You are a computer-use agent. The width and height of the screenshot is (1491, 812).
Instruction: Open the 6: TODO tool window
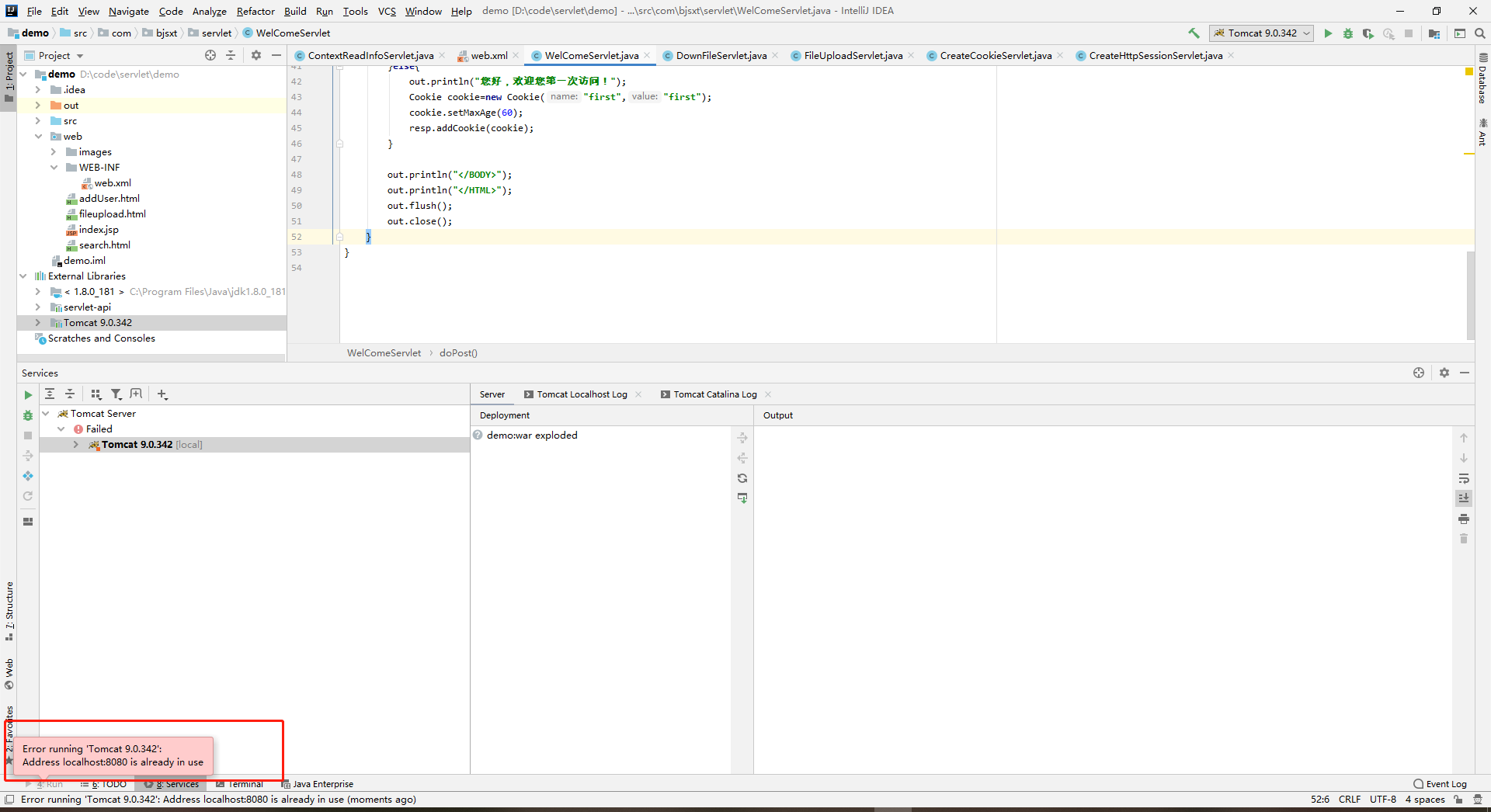click(x=103, y=784)
